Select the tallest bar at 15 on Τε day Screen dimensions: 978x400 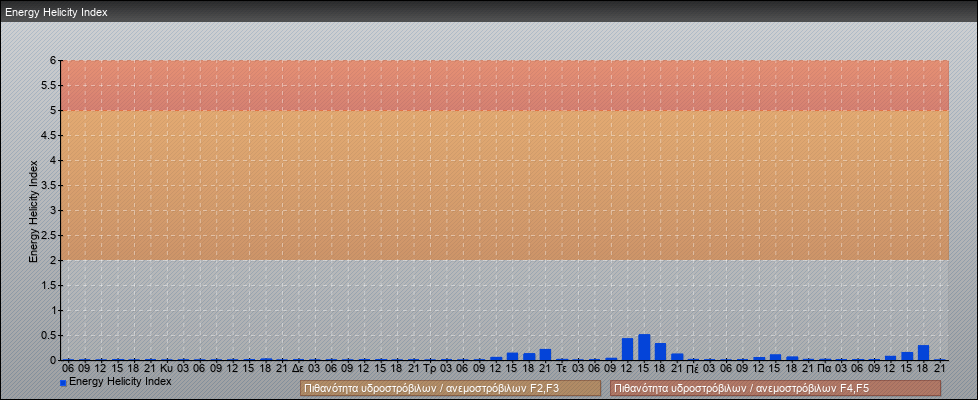pos(644,348)
